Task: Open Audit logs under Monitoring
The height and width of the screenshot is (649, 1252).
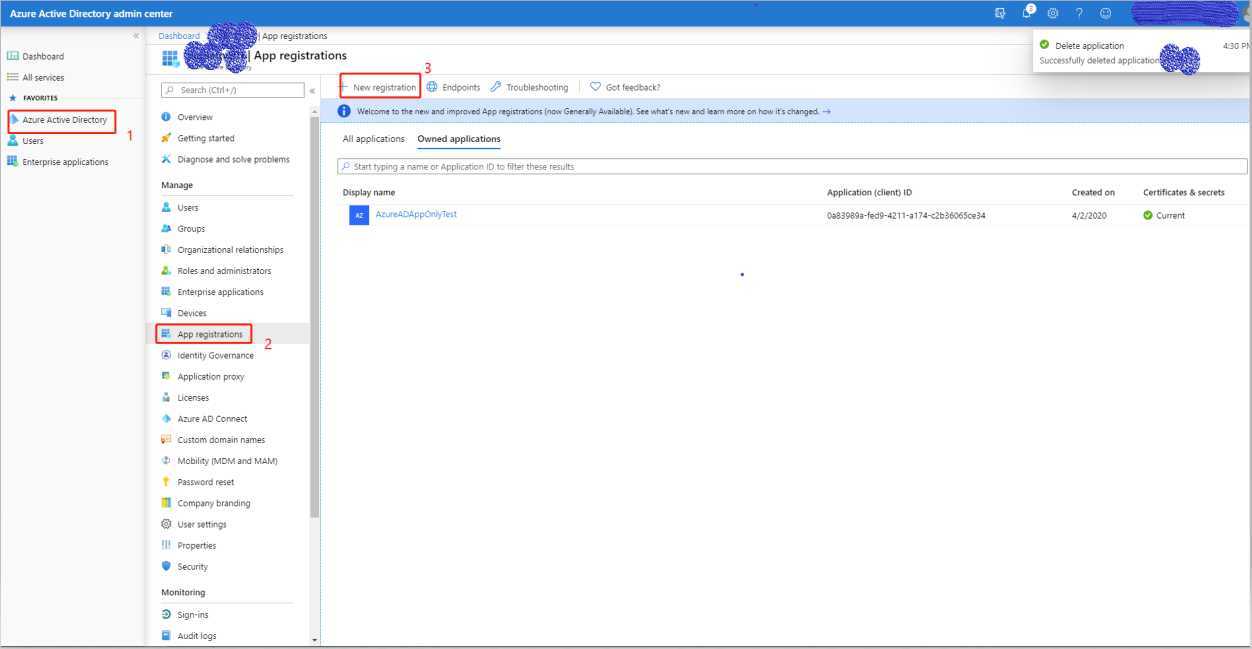Action: [x=196, y=636]
